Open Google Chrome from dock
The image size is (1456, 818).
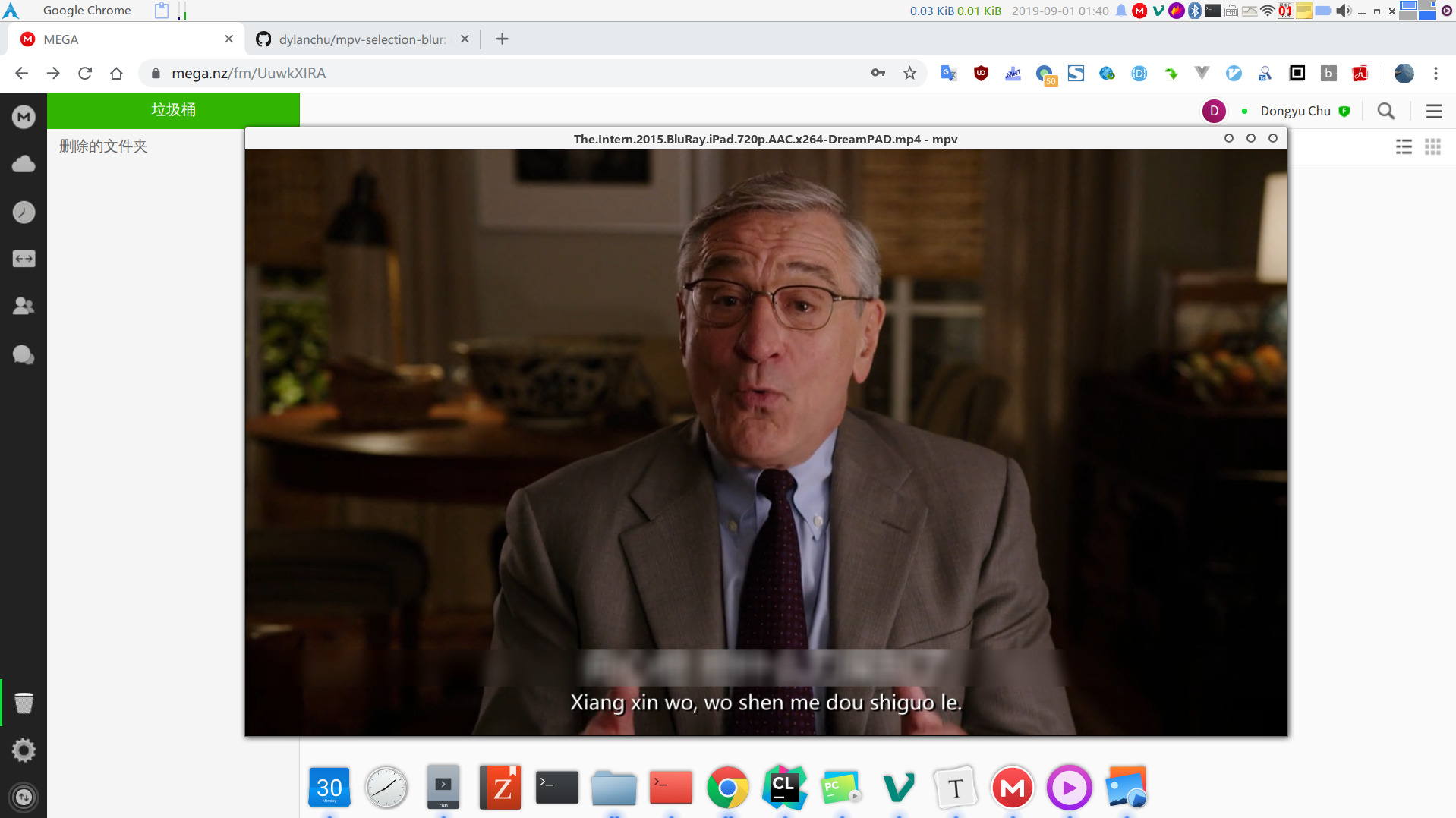(728, 788)
